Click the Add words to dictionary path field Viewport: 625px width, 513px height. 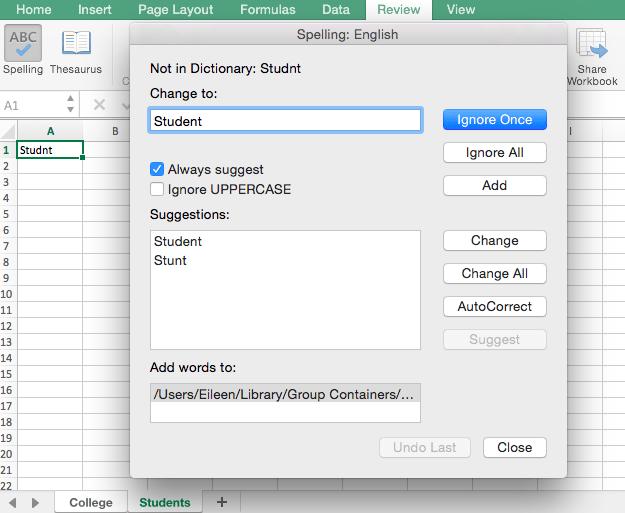click(285, 394)
